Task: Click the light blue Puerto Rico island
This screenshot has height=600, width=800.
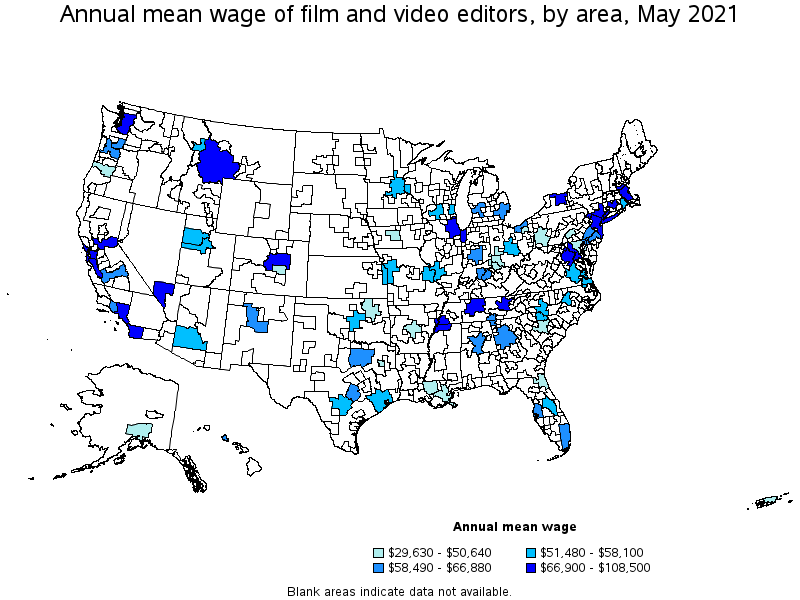Action: click(768, 501)
